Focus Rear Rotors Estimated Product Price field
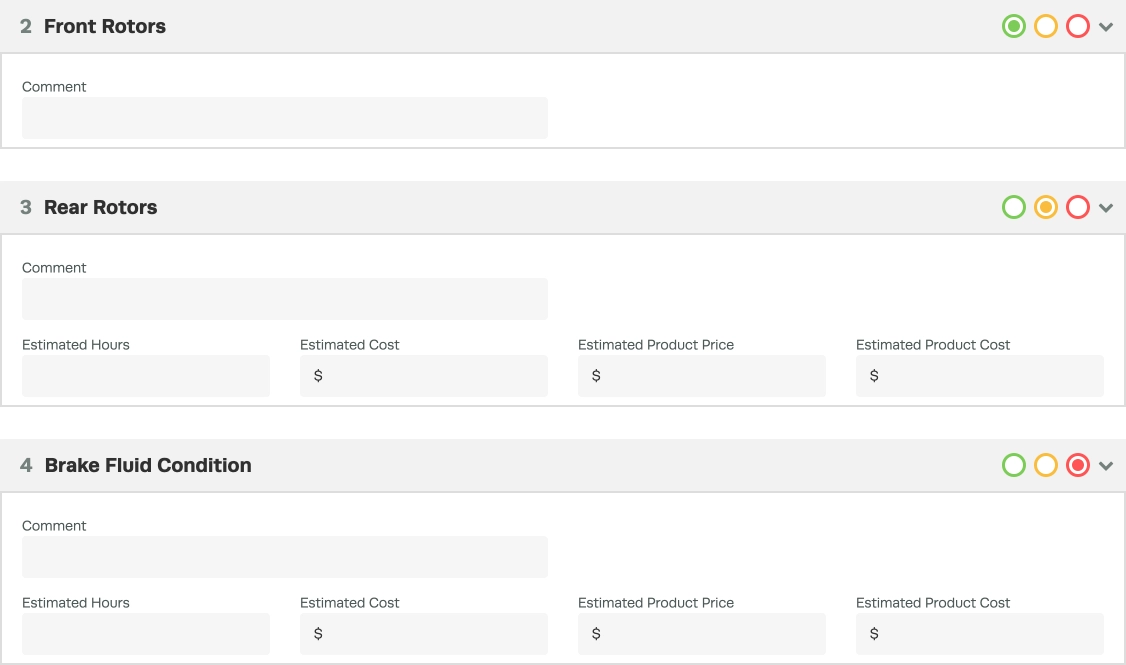 [702, 376]
